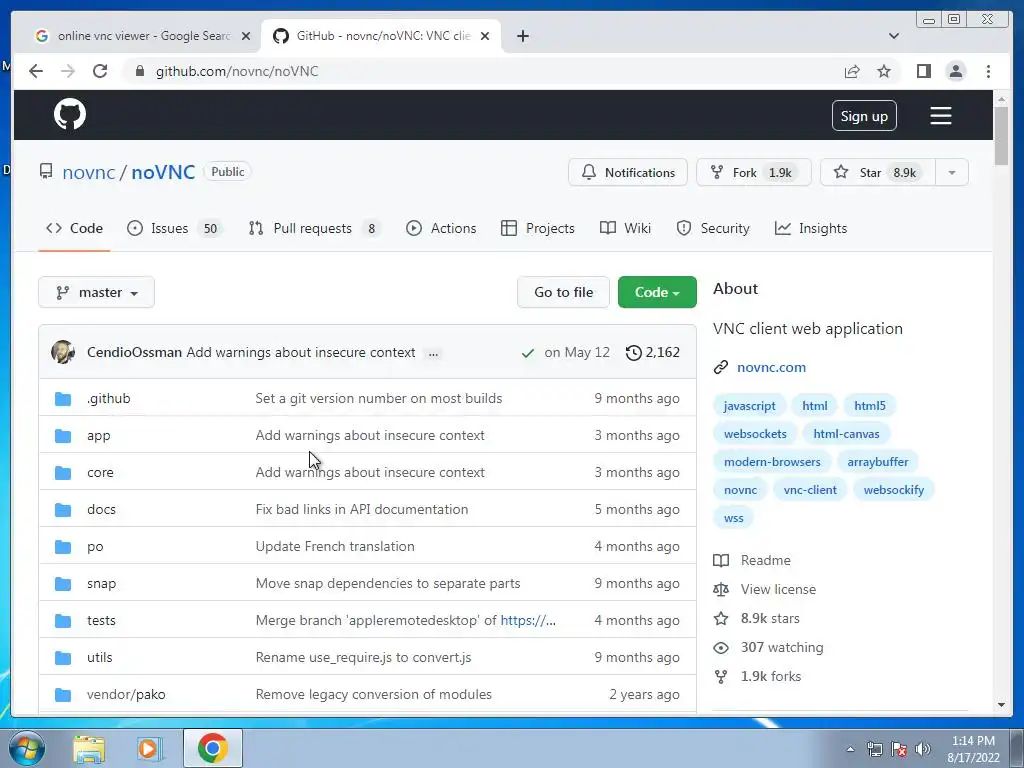Viewport: 1024px width, 768px height.
Task: Click the volume speaker icon in system tray
Action: tap(923, 749)
